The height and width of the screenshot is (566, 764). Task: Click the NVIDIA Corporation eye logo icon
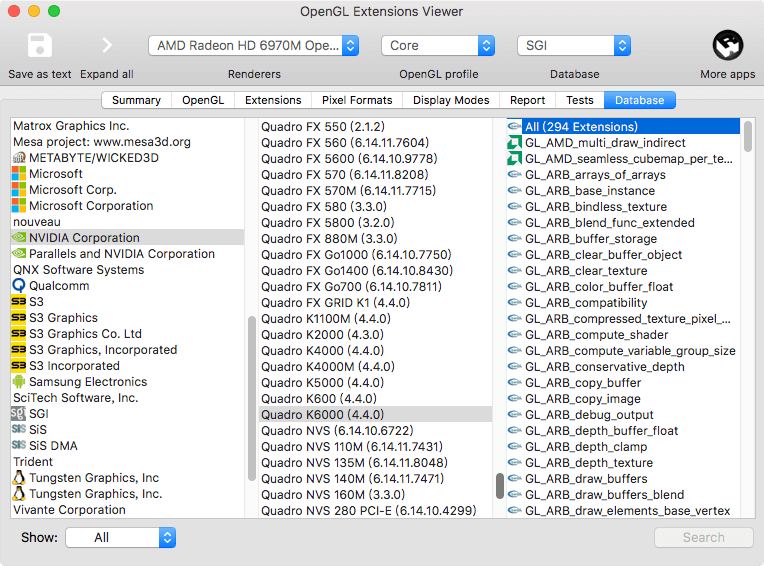pyautogui.click(x=19, y=238)
